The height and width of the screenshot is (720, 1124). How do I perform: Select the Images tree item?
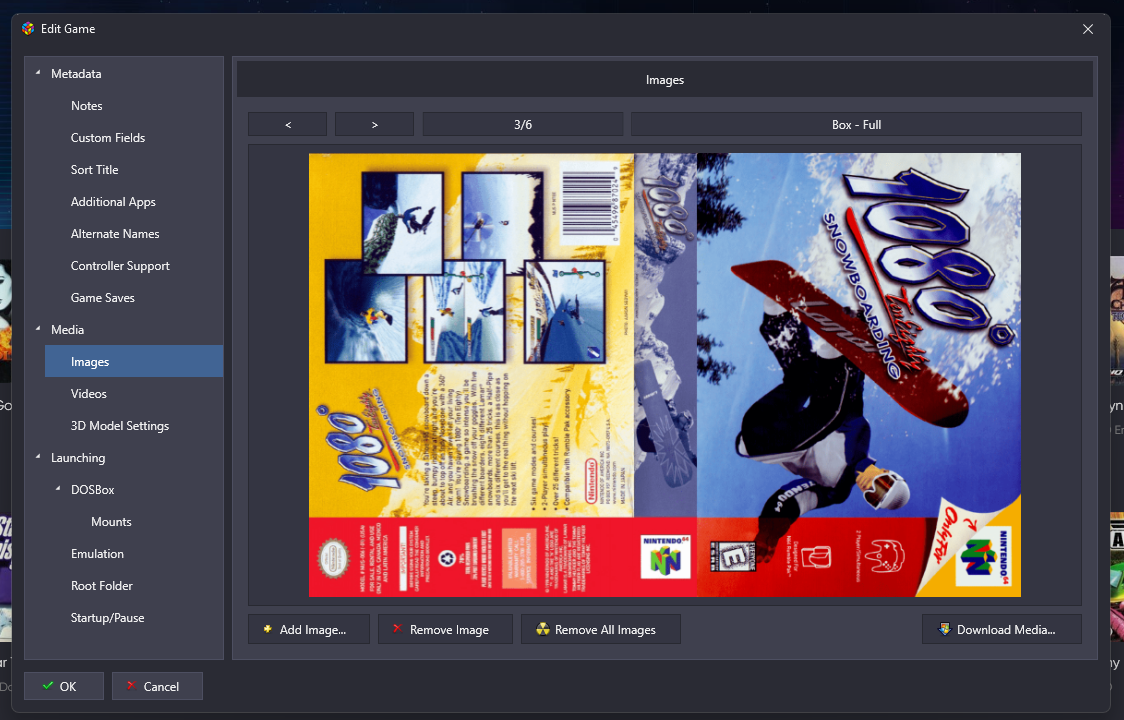coord(134,361)
